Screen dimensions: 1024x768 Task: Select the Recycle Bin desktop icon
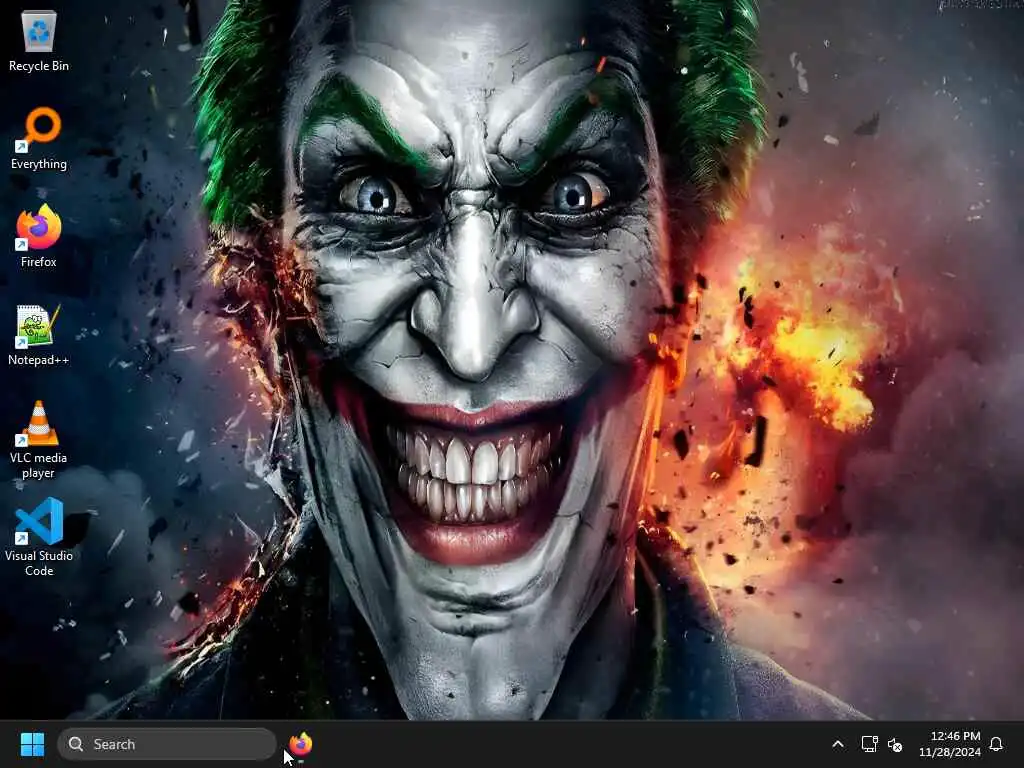39,40
